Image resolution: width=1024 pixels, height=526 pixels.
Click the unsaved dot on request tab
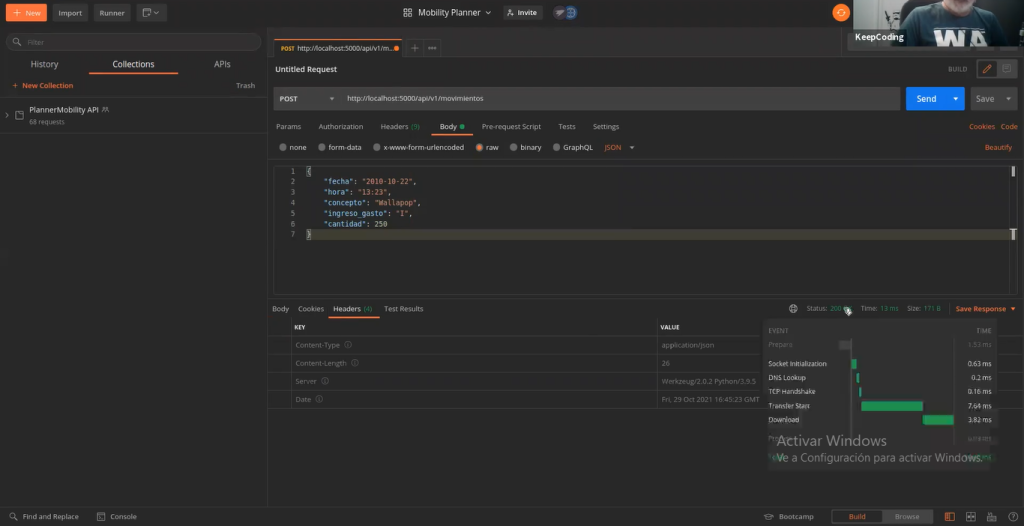click(396, 48)
